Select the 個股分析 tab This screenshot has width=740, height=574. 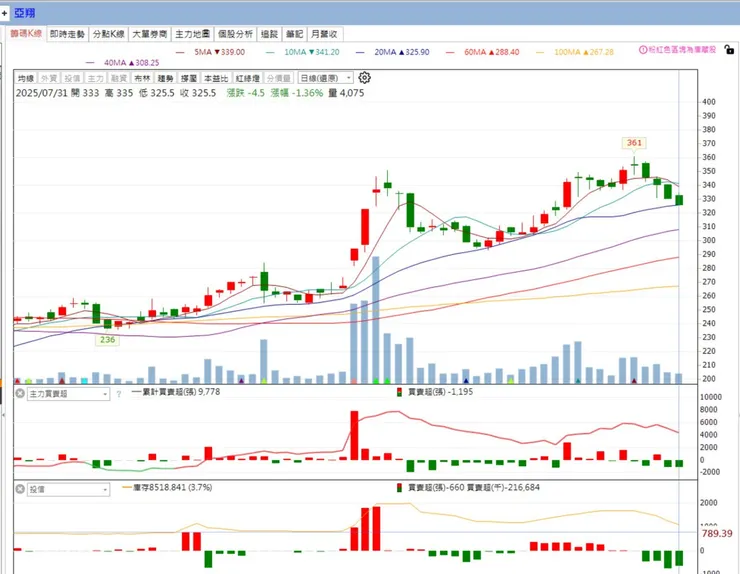click(235, 34)
